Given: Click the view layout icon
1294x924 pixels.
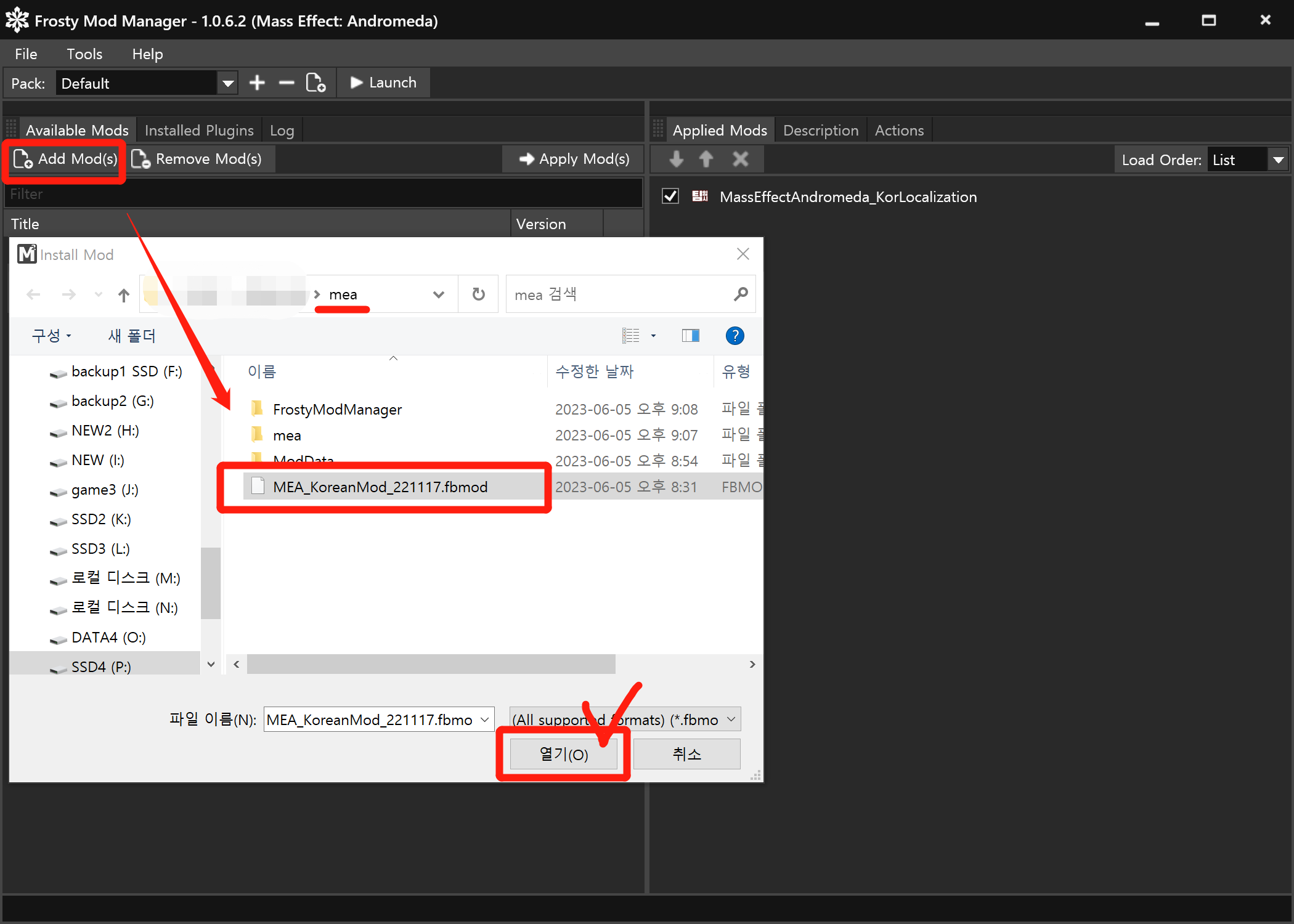Looking at the screenshot, I should coord(631,336).
